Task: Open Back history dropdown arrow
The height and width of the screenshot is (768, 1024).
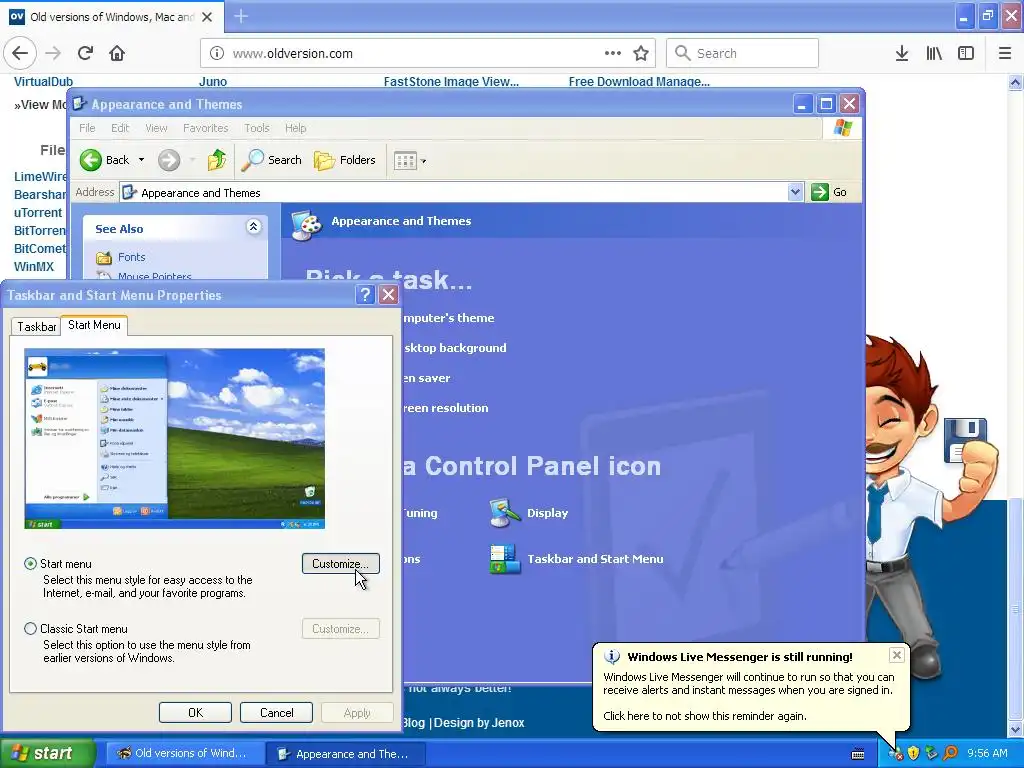Action: coord(141,160)
